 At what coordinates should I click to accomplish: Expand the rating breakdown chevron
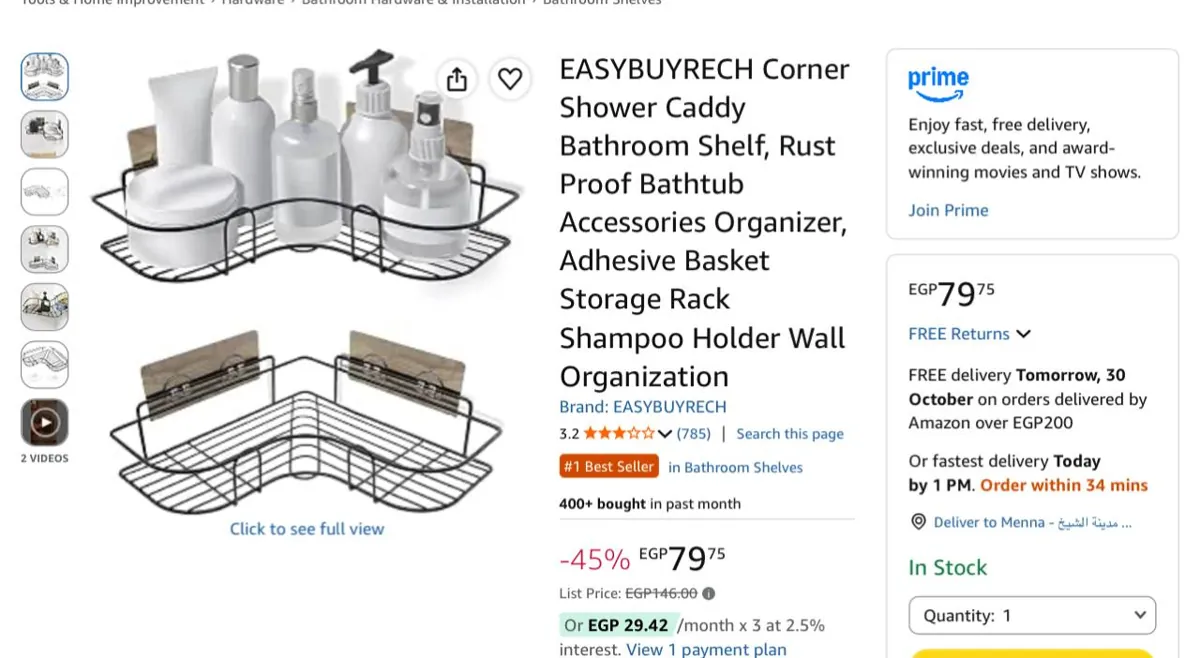pos(664,434)
